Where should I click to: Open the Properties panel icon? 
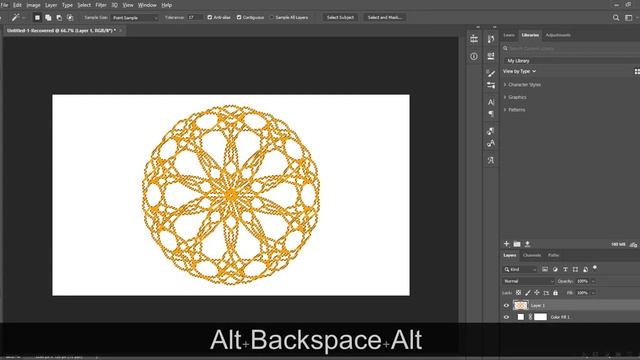(474, 39)
